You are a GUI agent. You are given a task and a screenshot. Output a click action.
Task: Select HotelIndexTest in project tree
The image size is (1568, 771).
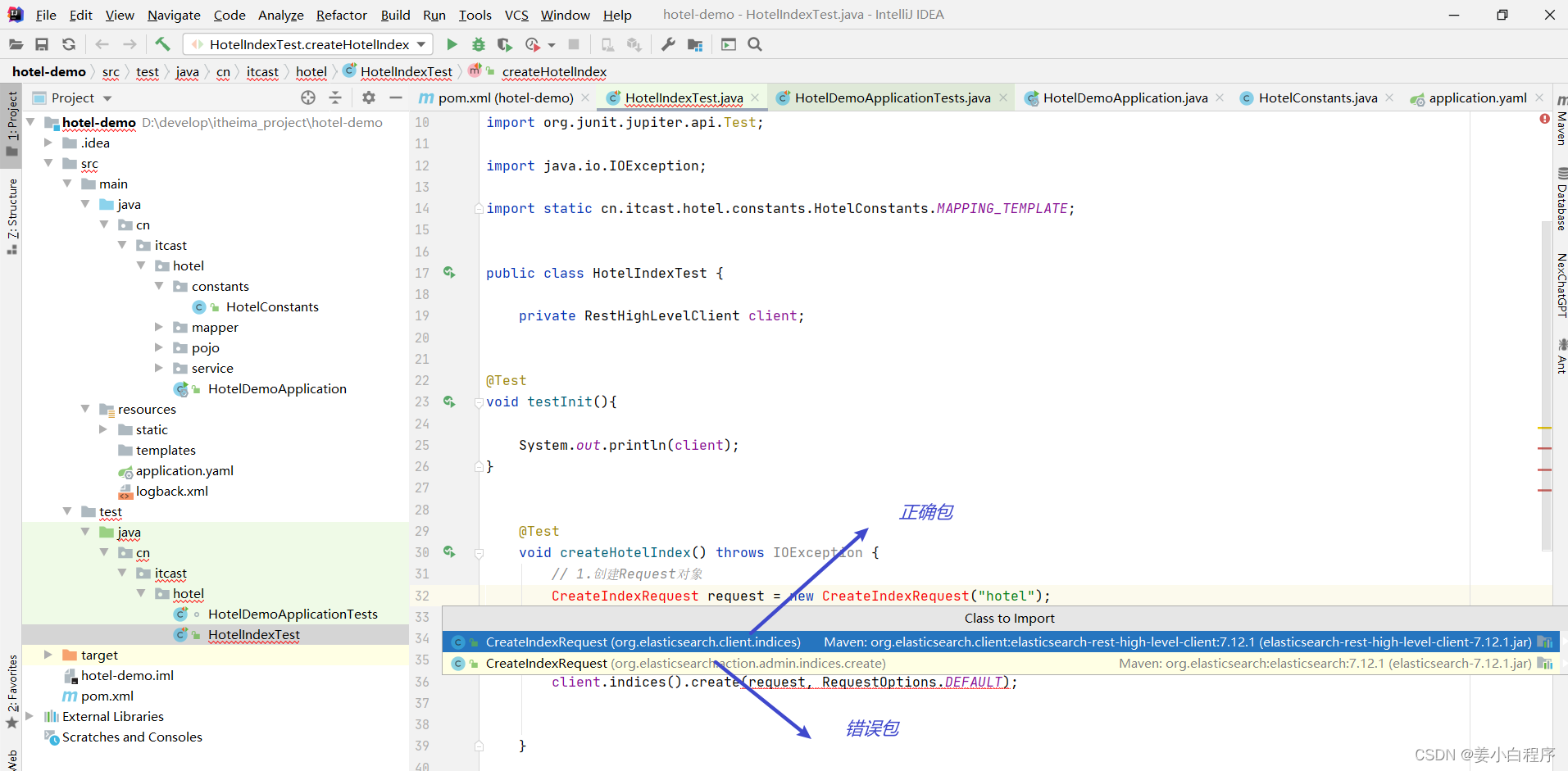254,634
